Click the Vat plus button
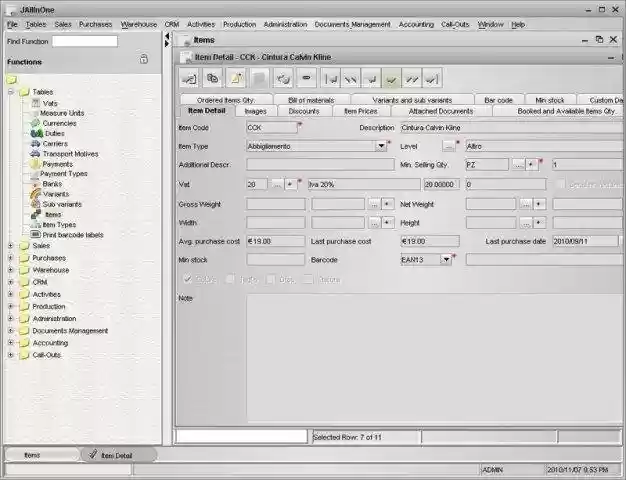This screenshot has width=626, height=480. 290,184
